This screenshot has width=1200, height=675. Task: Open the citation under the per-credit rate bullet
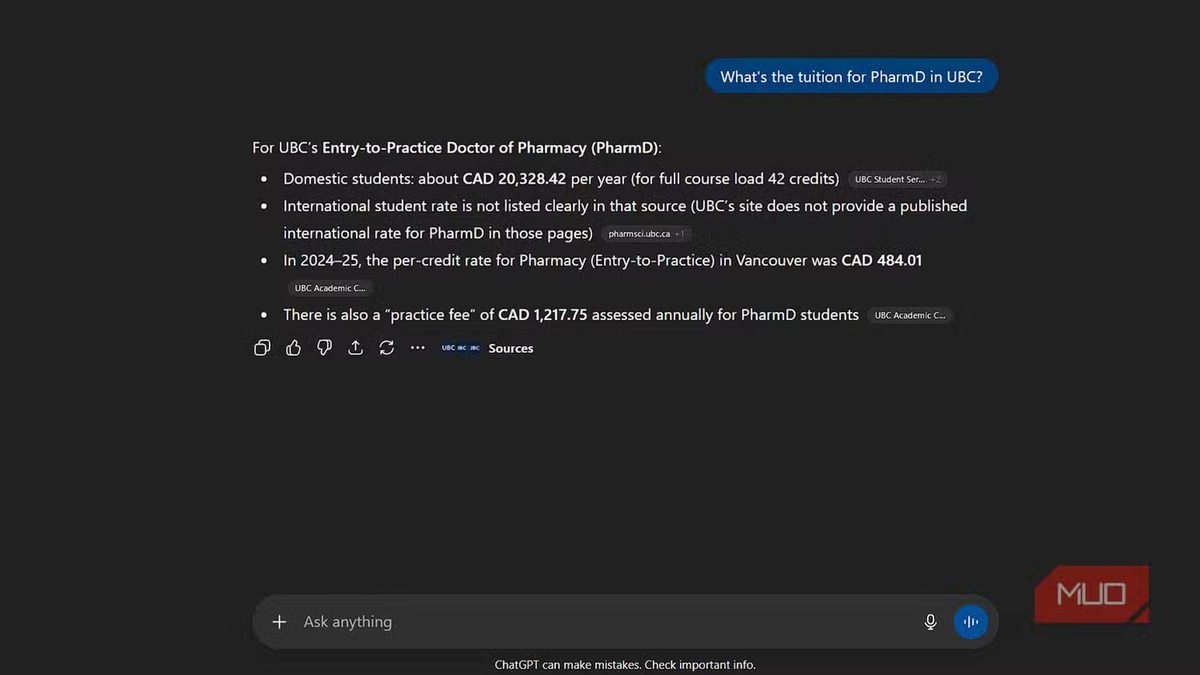point(330,288)
